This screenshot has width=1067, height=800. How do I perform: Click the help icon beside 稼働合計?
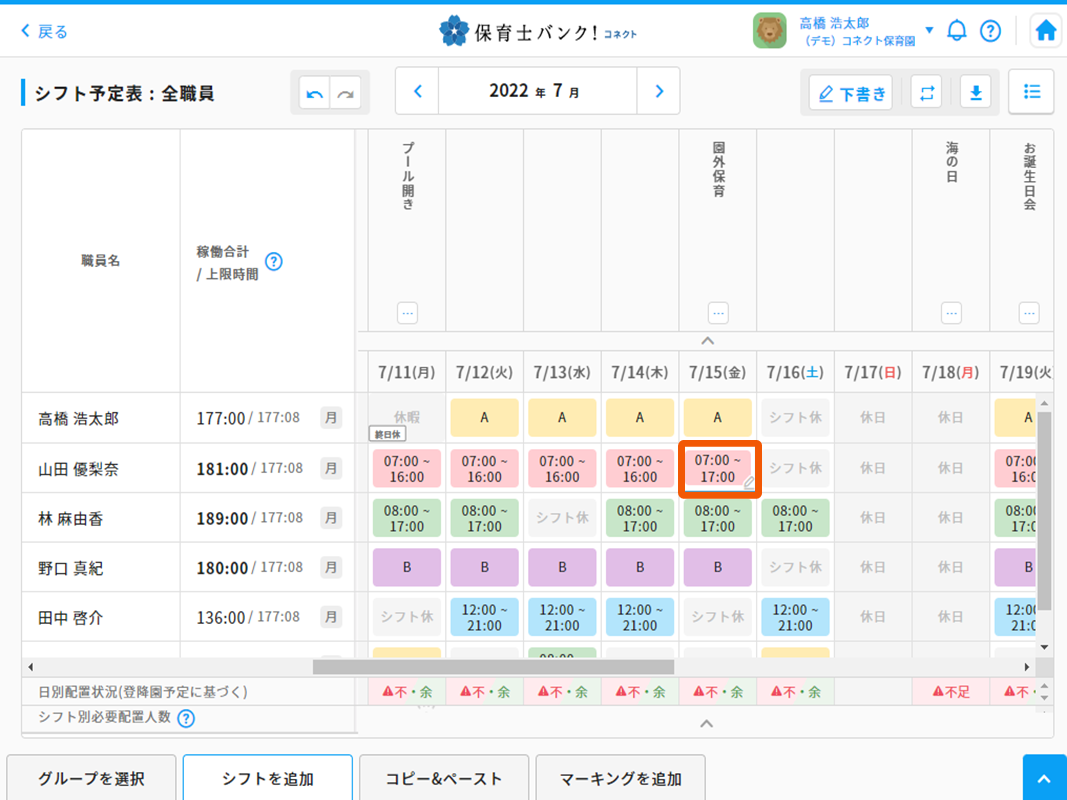pos(273,262)
